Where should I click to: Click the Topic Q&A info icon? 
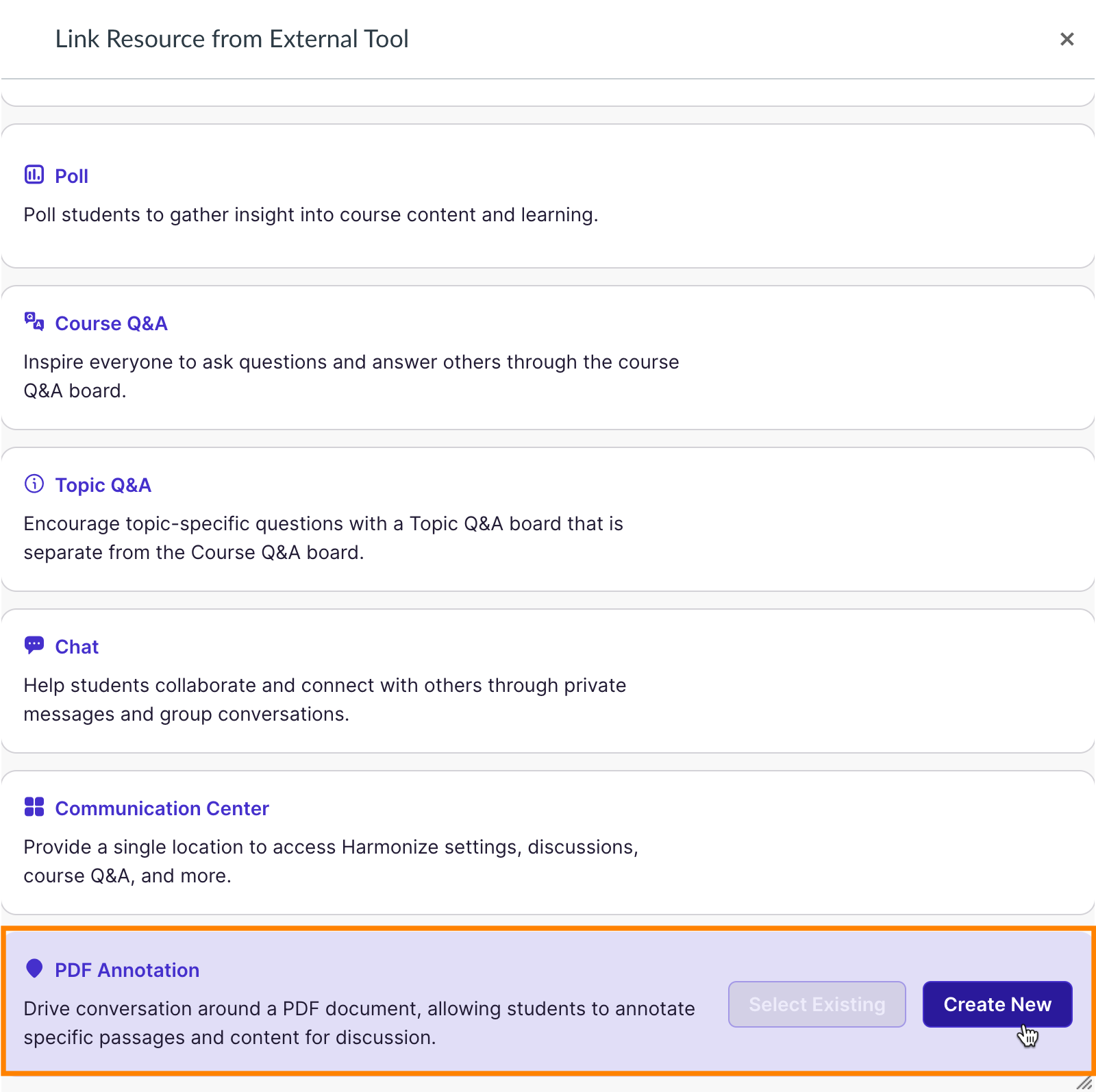coord(34,484)
